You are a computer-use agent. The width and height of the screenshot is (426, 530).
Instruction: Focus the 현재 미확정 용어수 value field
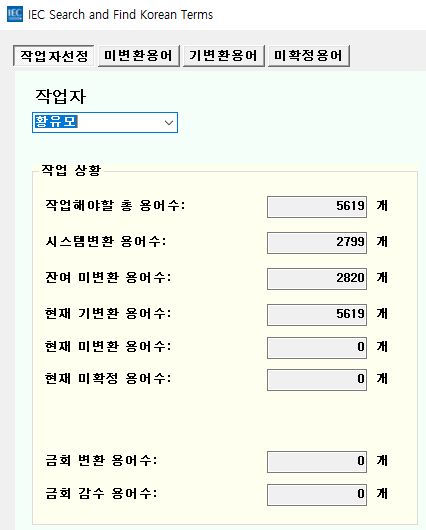click(x=317, y=380)
